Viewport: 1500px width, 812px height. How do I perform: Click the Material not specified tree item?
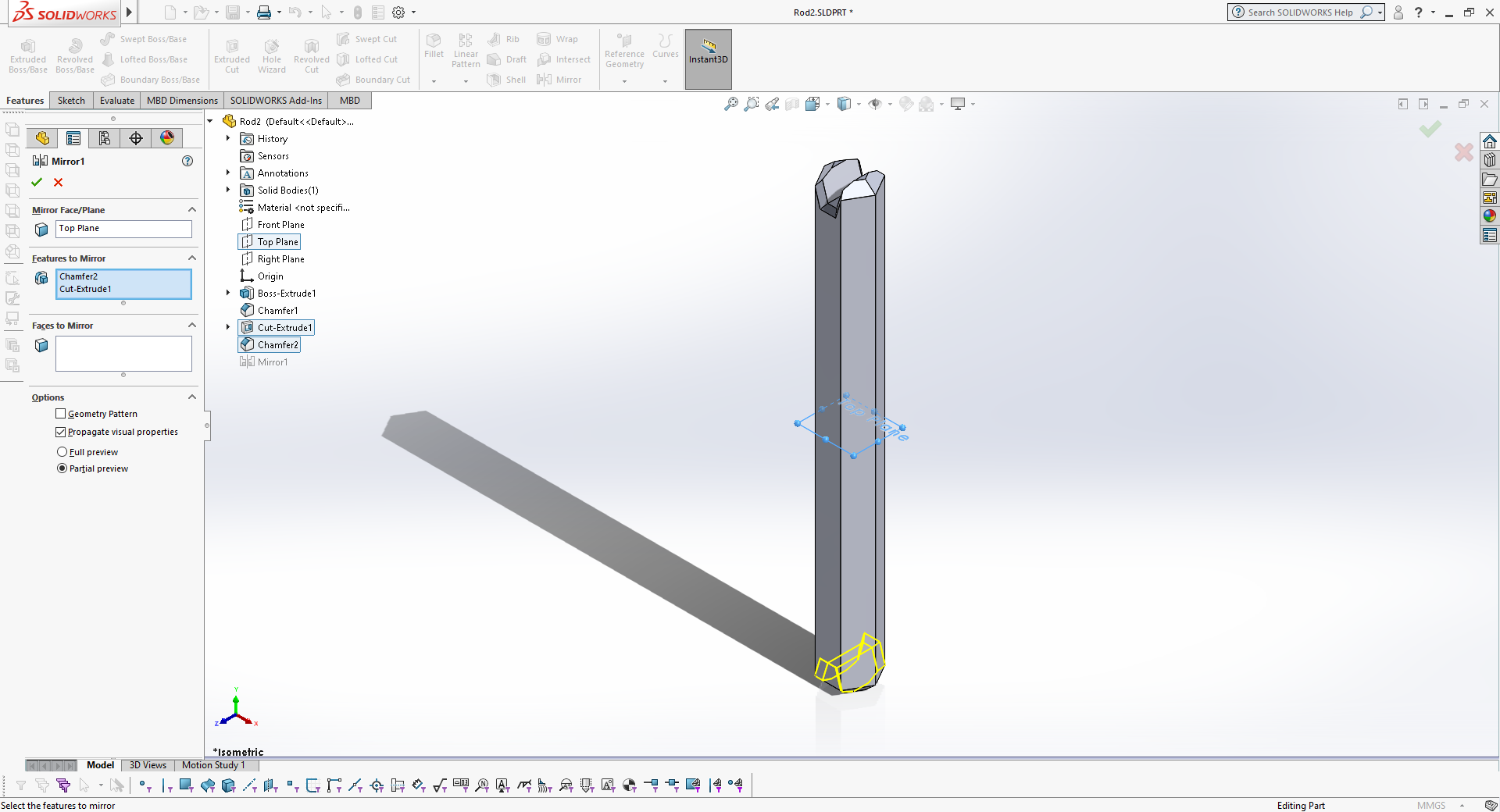tap(295, 208)
